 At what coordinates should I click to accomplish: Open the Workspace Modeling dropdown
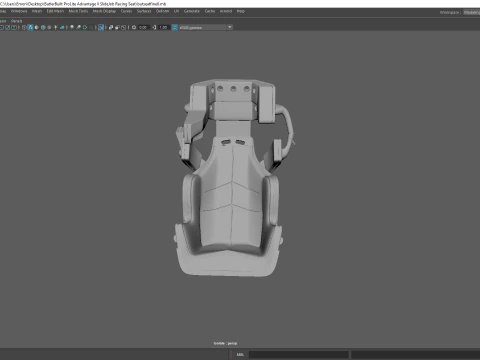(x=471, y=12)
